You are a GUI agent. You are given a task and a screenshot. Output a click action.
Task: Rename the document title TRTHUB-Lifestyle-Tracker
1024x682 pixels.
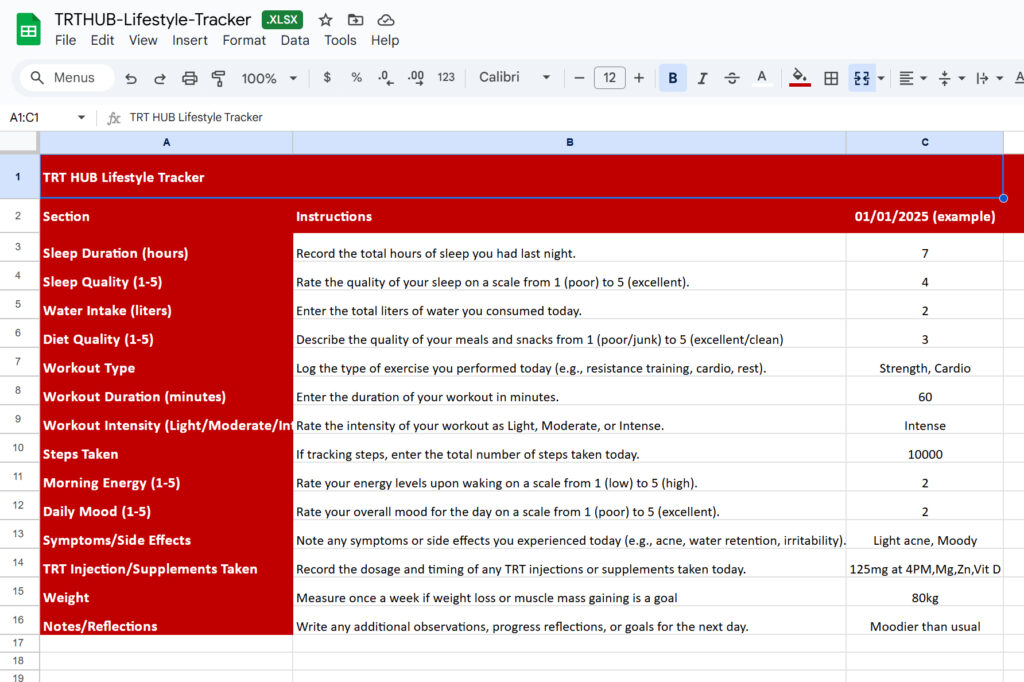tap(153, 20)
